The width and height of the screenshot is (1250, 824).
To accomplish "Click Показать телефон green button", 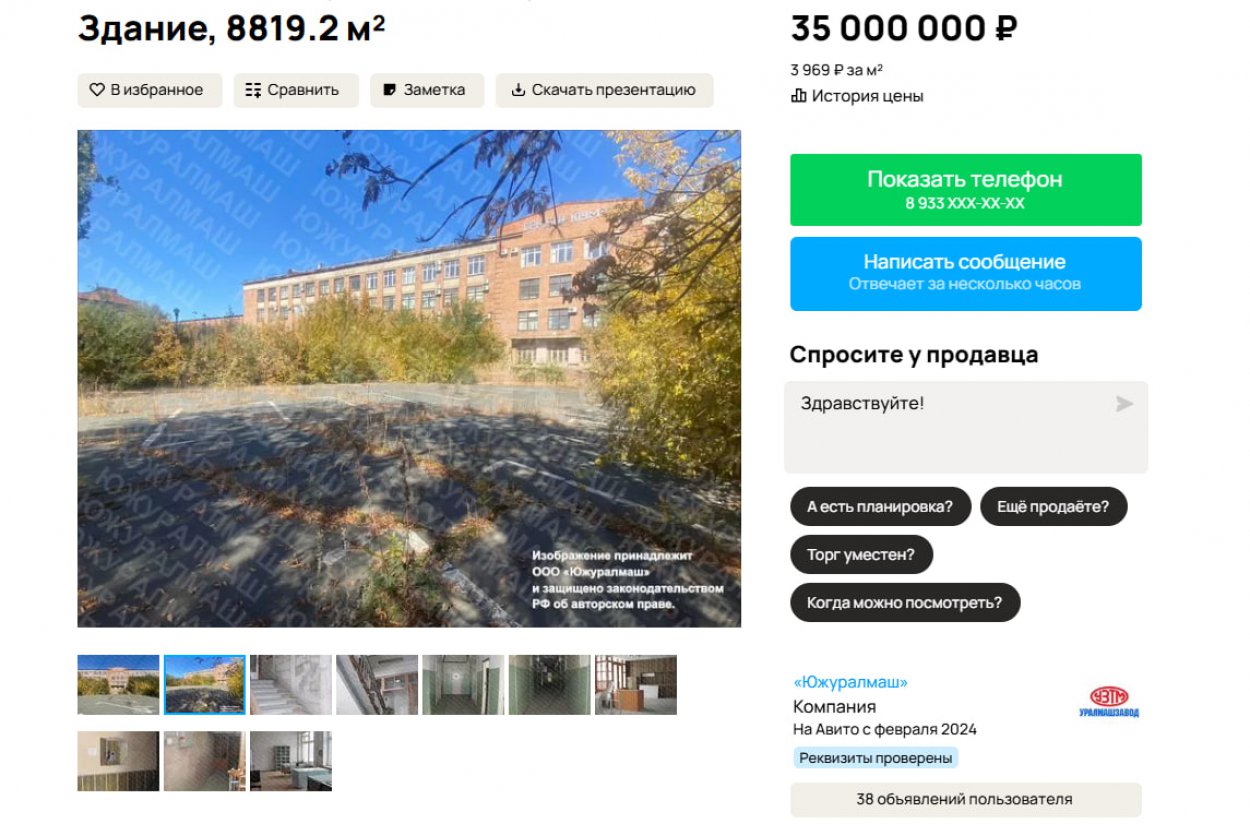I will pos(965,190).
